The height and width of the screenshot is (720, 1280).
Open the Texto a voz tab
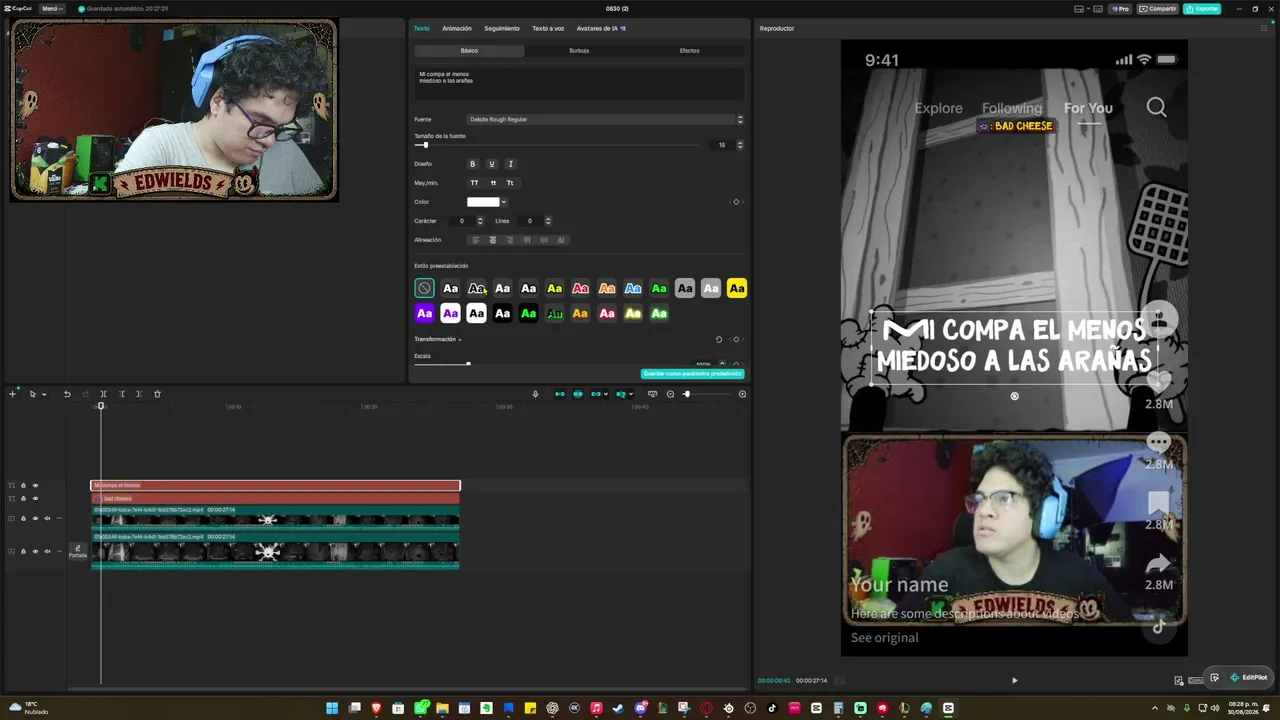[x=548, y=28]
